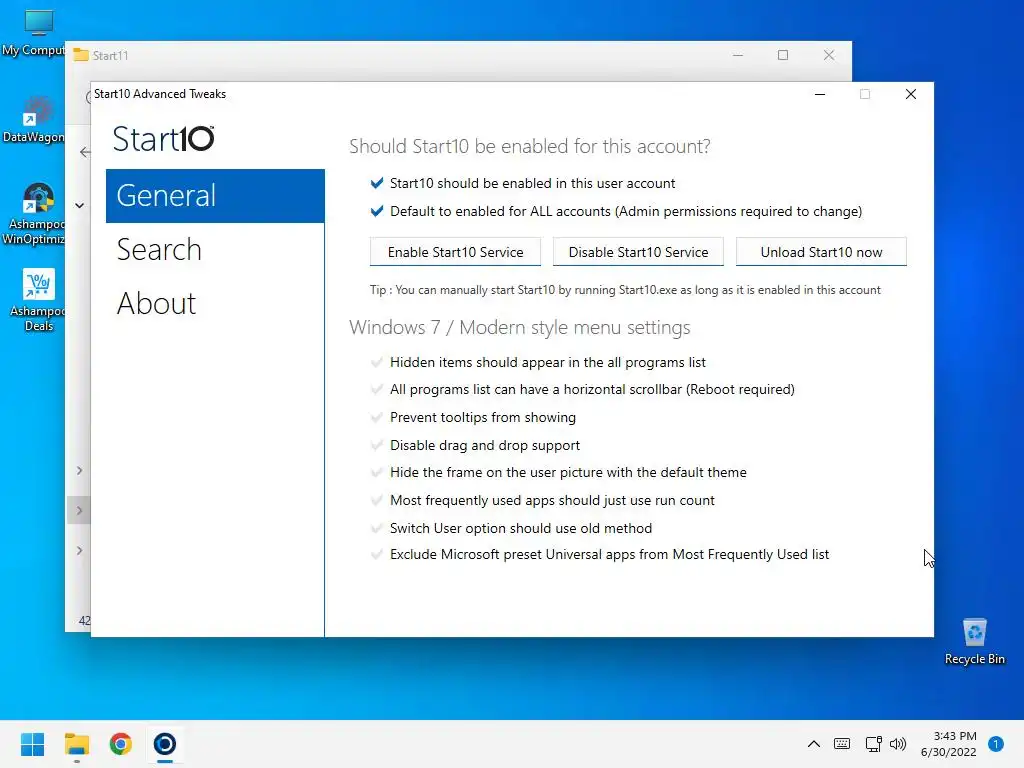Select the My Computer desktop icon
Screen dimensions: 1024x768
click(34, 33)
